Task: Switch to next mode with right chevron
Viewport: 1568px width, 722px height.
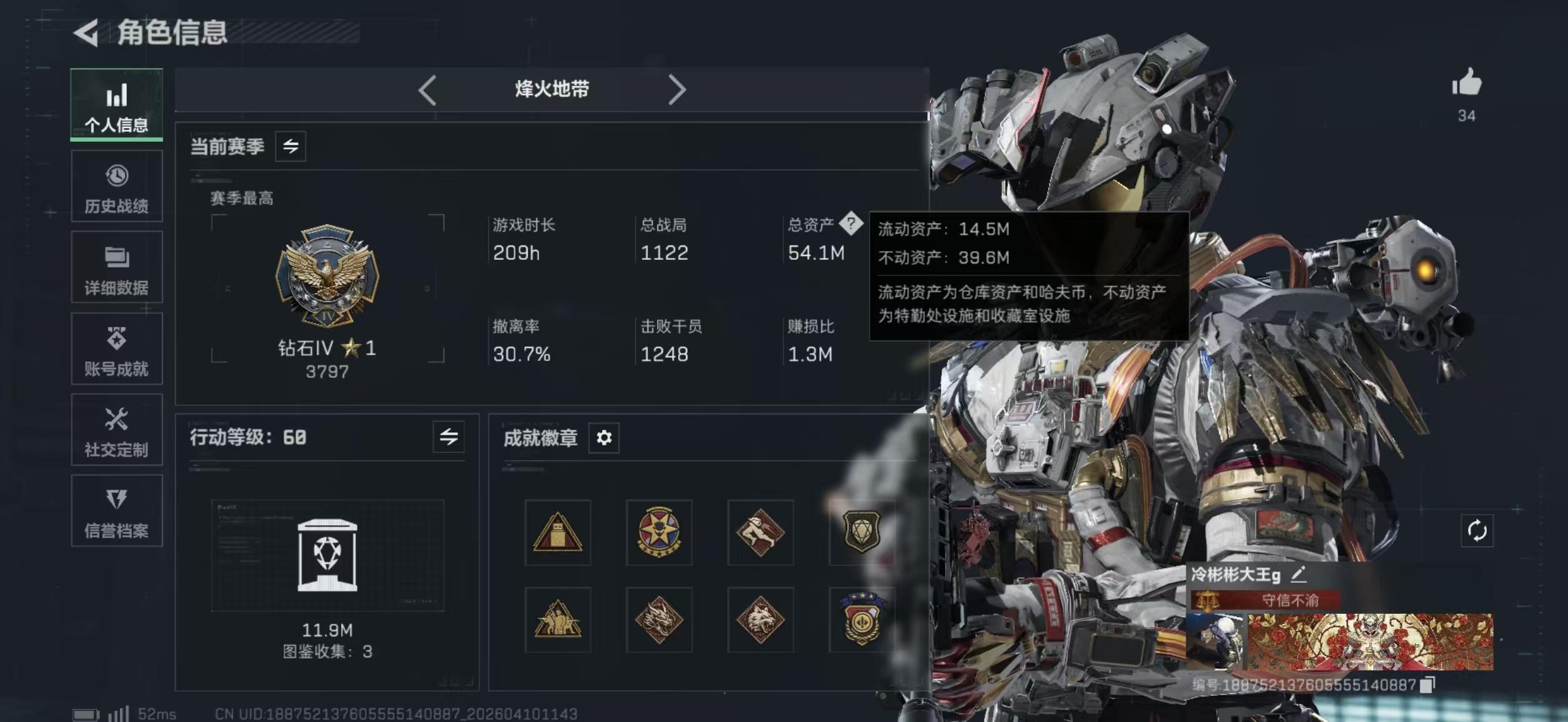Action: point(677,90)
